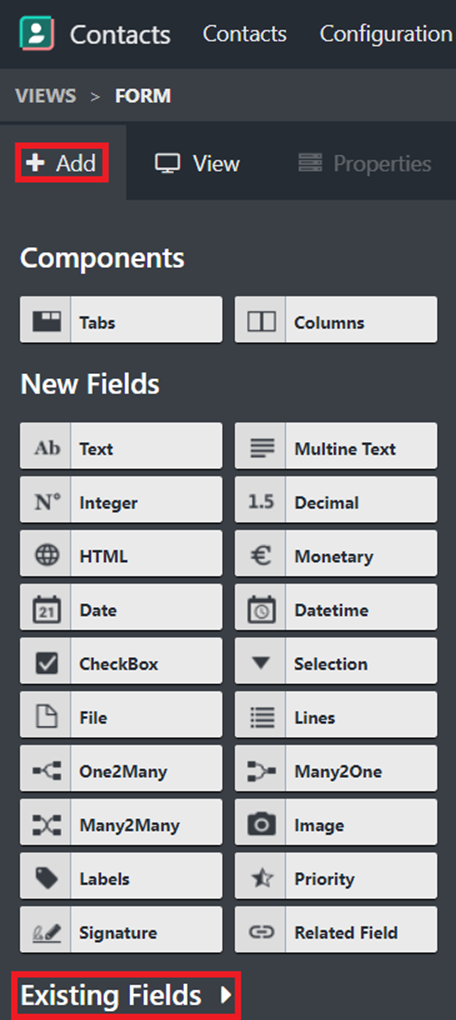The width and height of the screenshot is (456, 1020).
Task: Add a Selection dropdown field
Action: 336,664
